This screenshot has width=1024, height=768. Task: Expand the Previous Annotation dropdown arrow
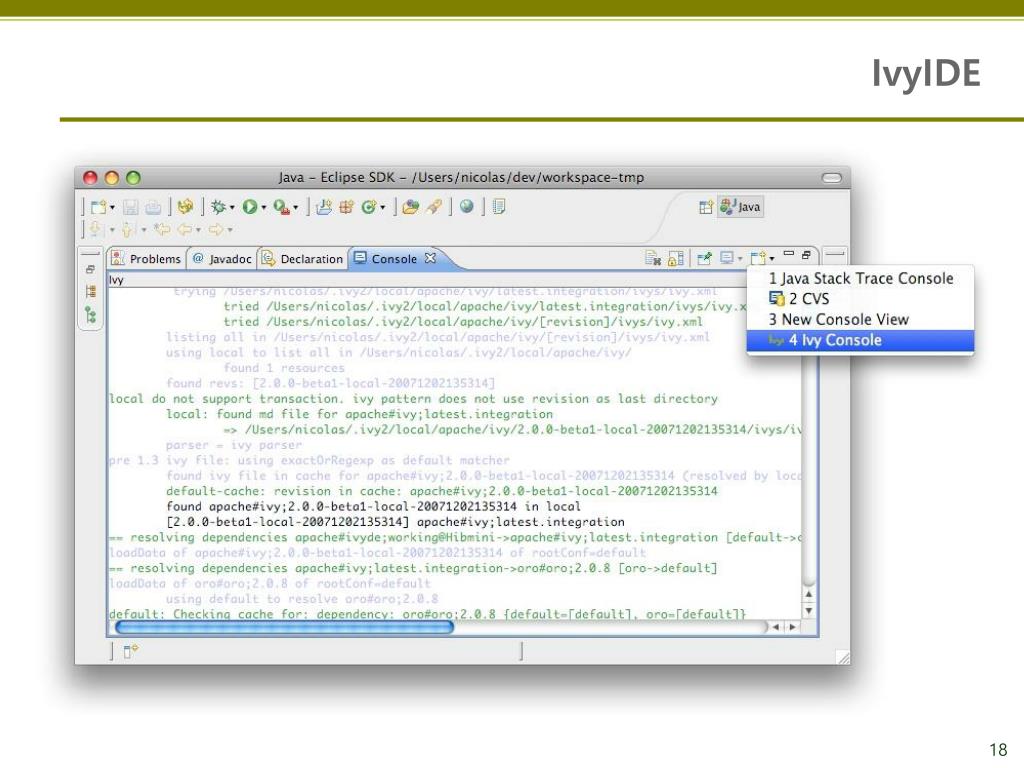click(144, 230)
